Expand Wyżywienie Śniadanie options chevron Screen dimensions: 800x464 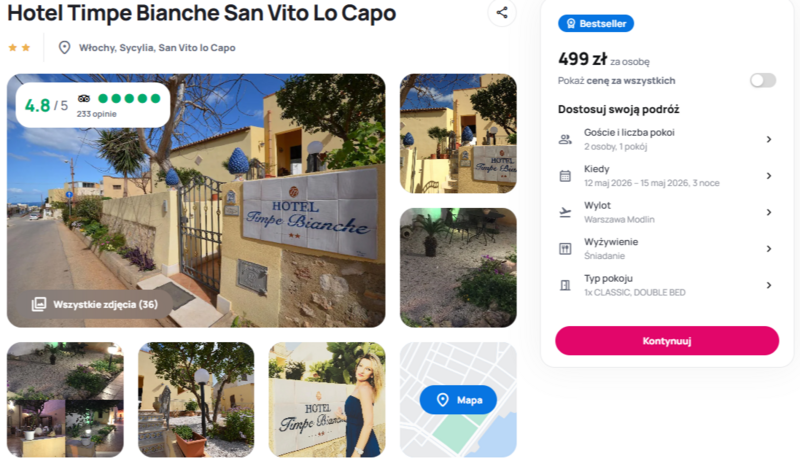point(768,249)
